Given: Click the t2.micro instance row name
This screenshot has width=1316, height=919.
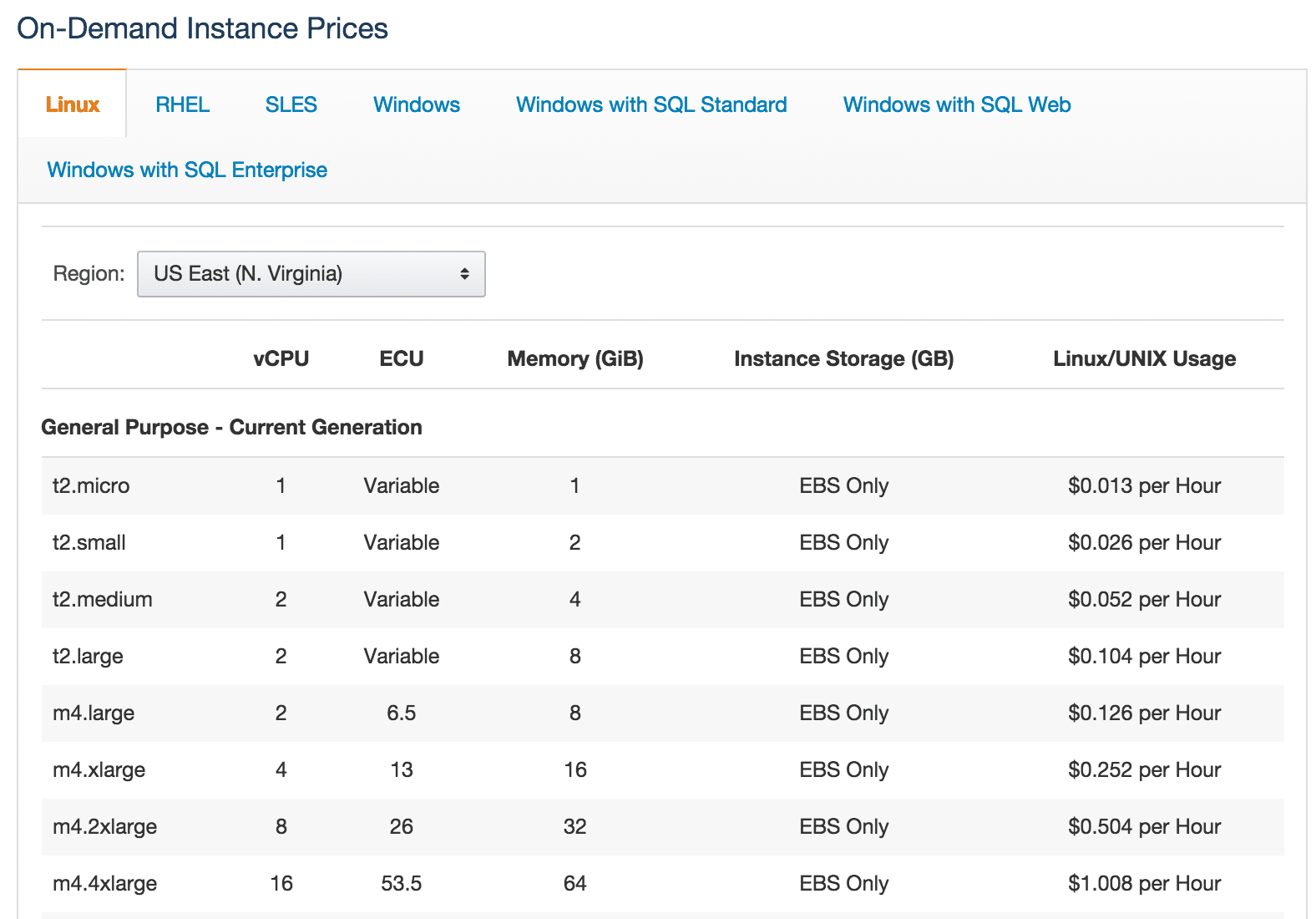Looking at the screenshot, I should click(x=91, y=485).
